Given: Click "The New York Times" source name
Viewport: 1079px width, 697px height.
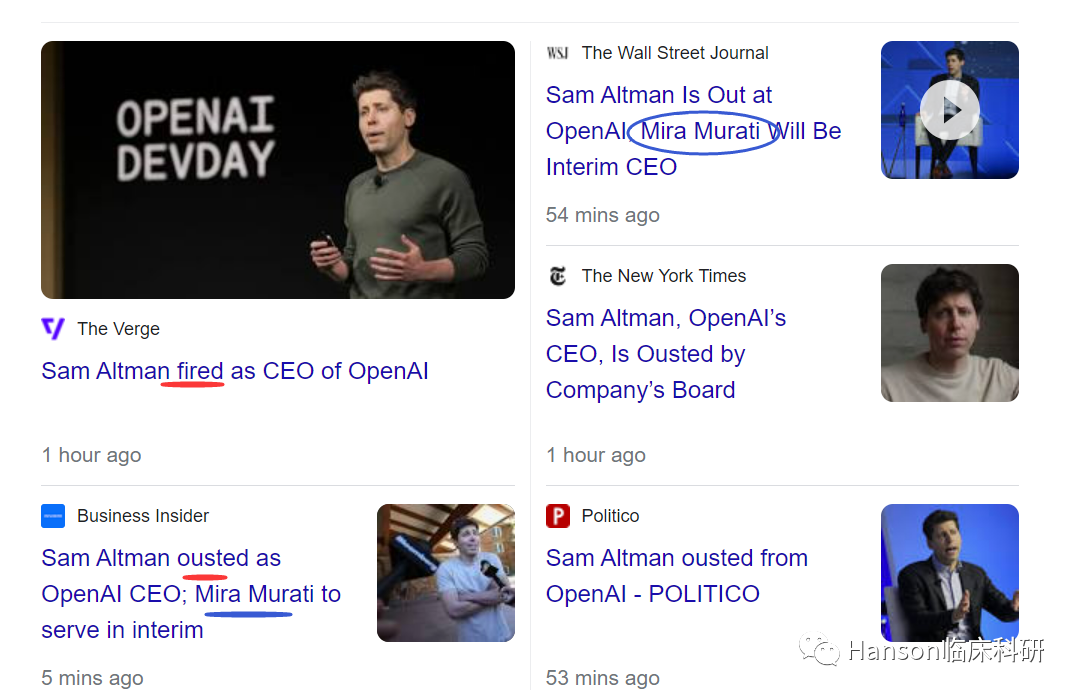Looking at the screenshot, I should tap(664, 276).
